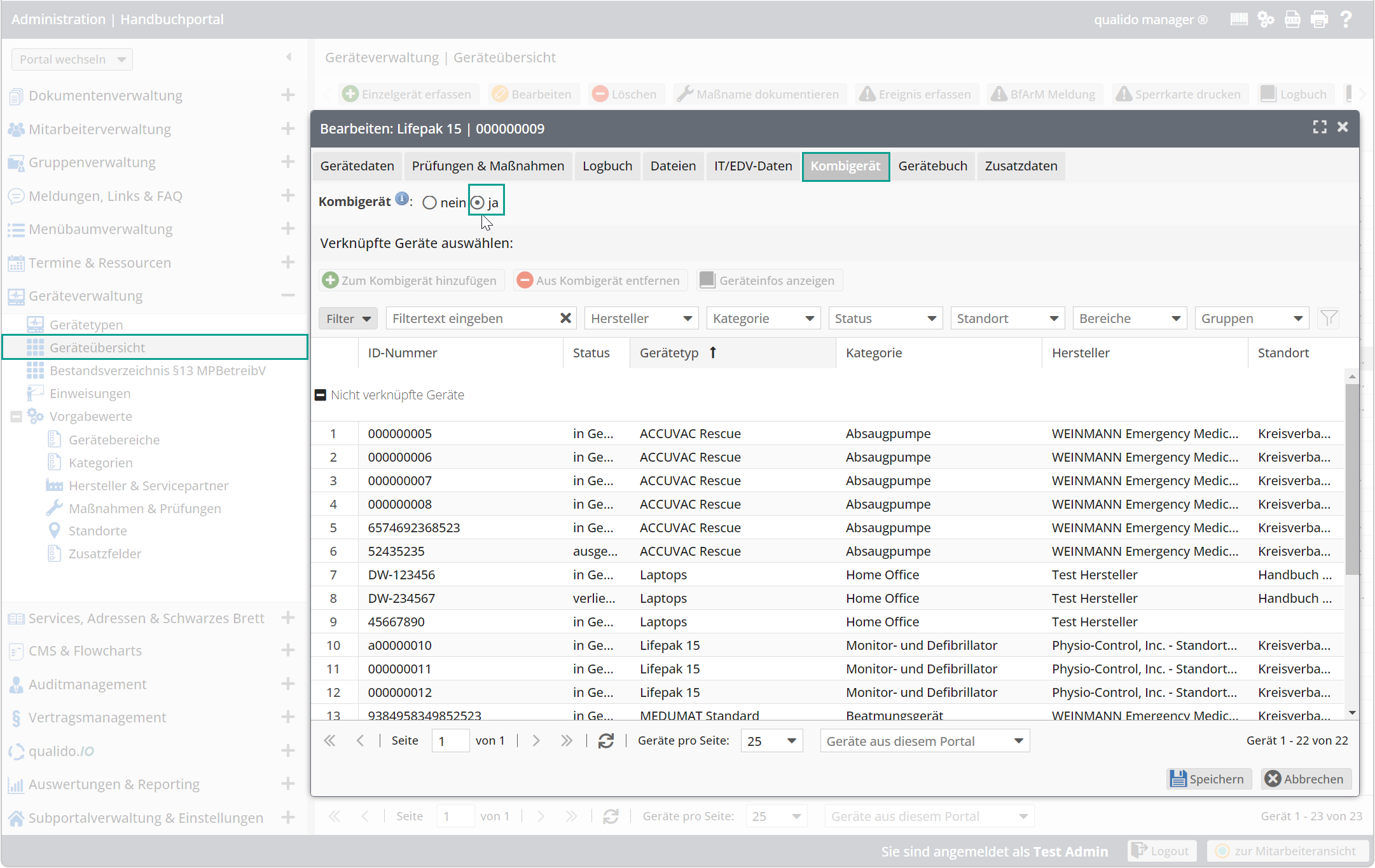Click the printer icon in header

coord(1319,20)
